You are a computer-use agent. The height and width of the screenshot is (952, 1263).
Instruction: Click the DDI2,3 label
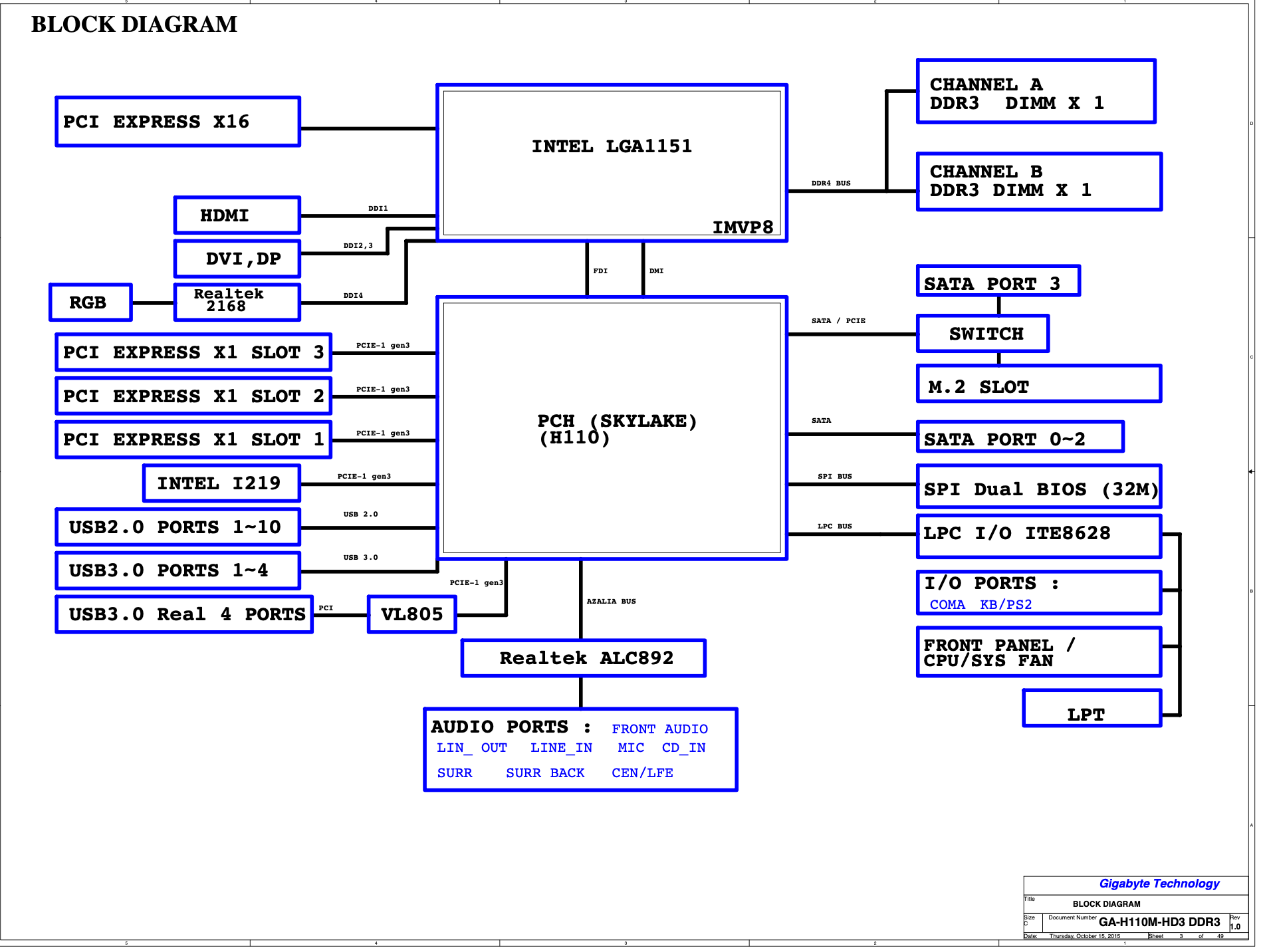pyautogui.click(x=358, y=245)
